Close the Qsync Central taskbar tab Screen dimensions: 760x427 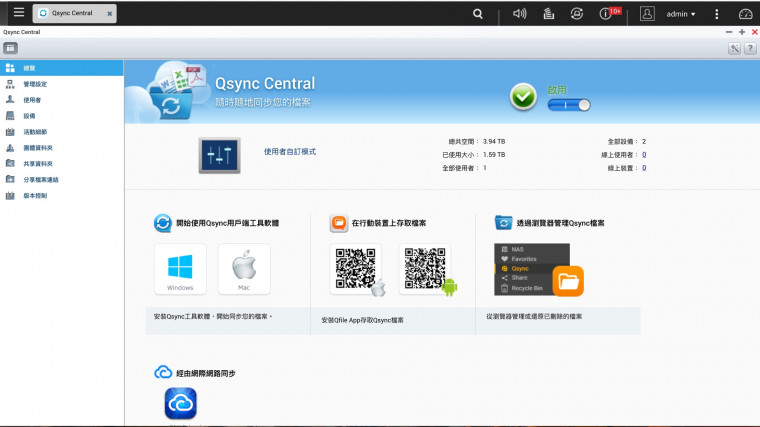(x=109, y=14)
